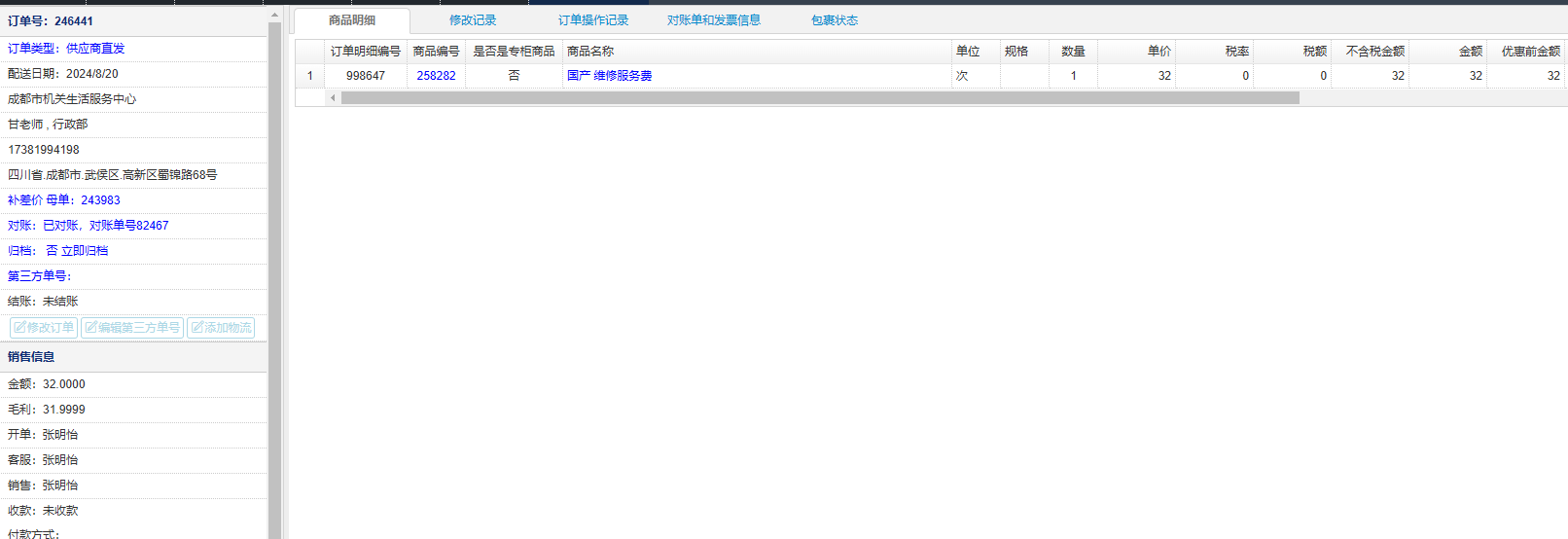Screen dimensions: 1568x539
Task: Click the 是否是专柜商品 column header
Action: click(x=514, y=52)
